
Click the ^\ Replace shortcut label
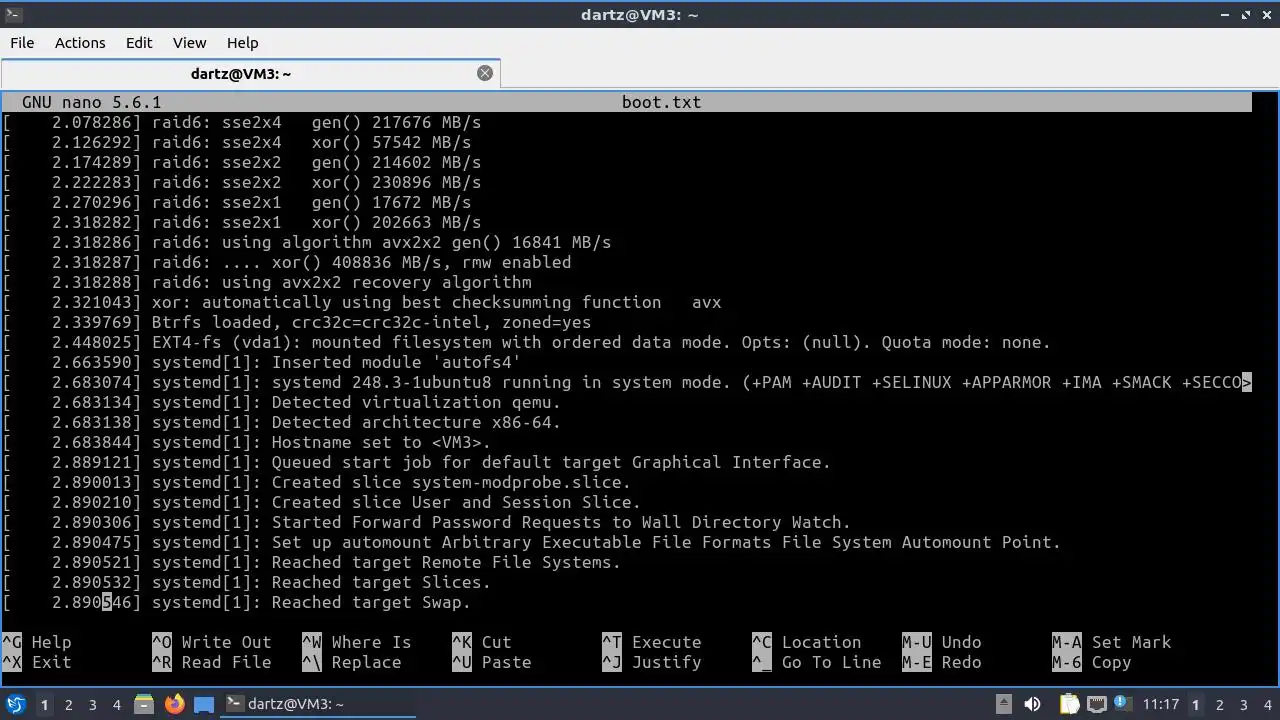352,662
